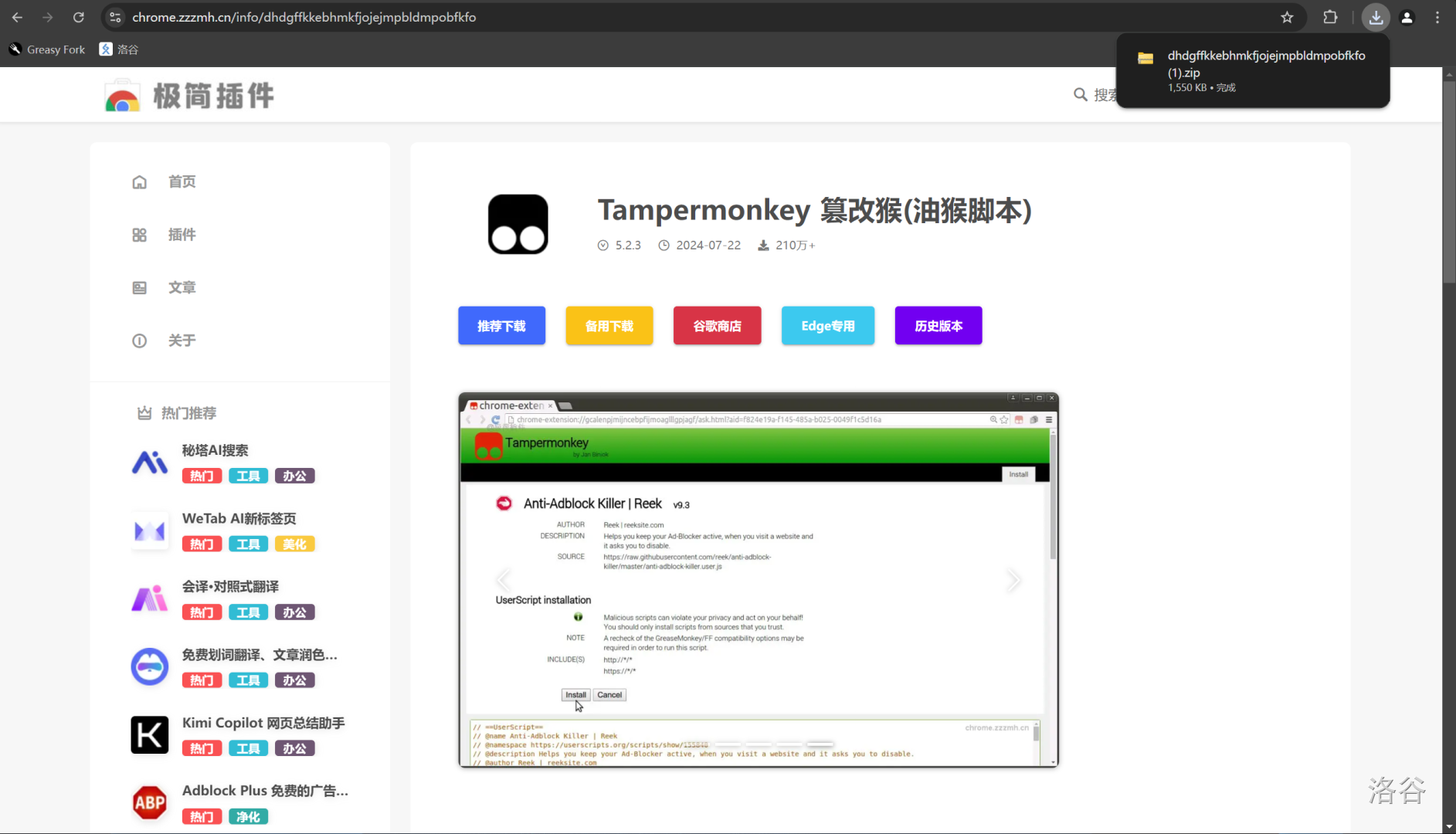This screenshot has height=834, width=1456.
Task: Click the Tampermonkey extension logo icon
Action: click(x=518, y=224)
